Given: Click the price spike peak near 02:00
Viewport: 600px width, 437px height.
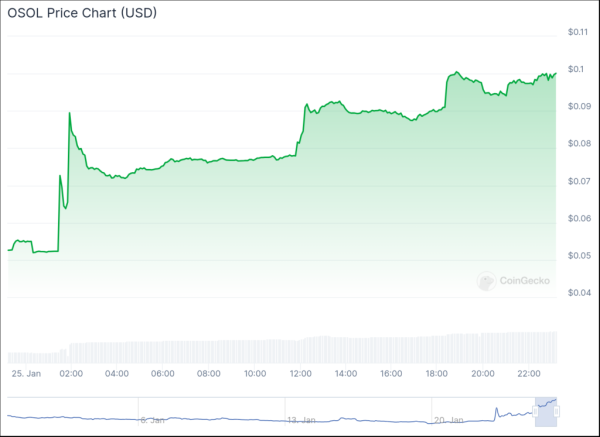Looking at the screenshot, I should point(69,113).
